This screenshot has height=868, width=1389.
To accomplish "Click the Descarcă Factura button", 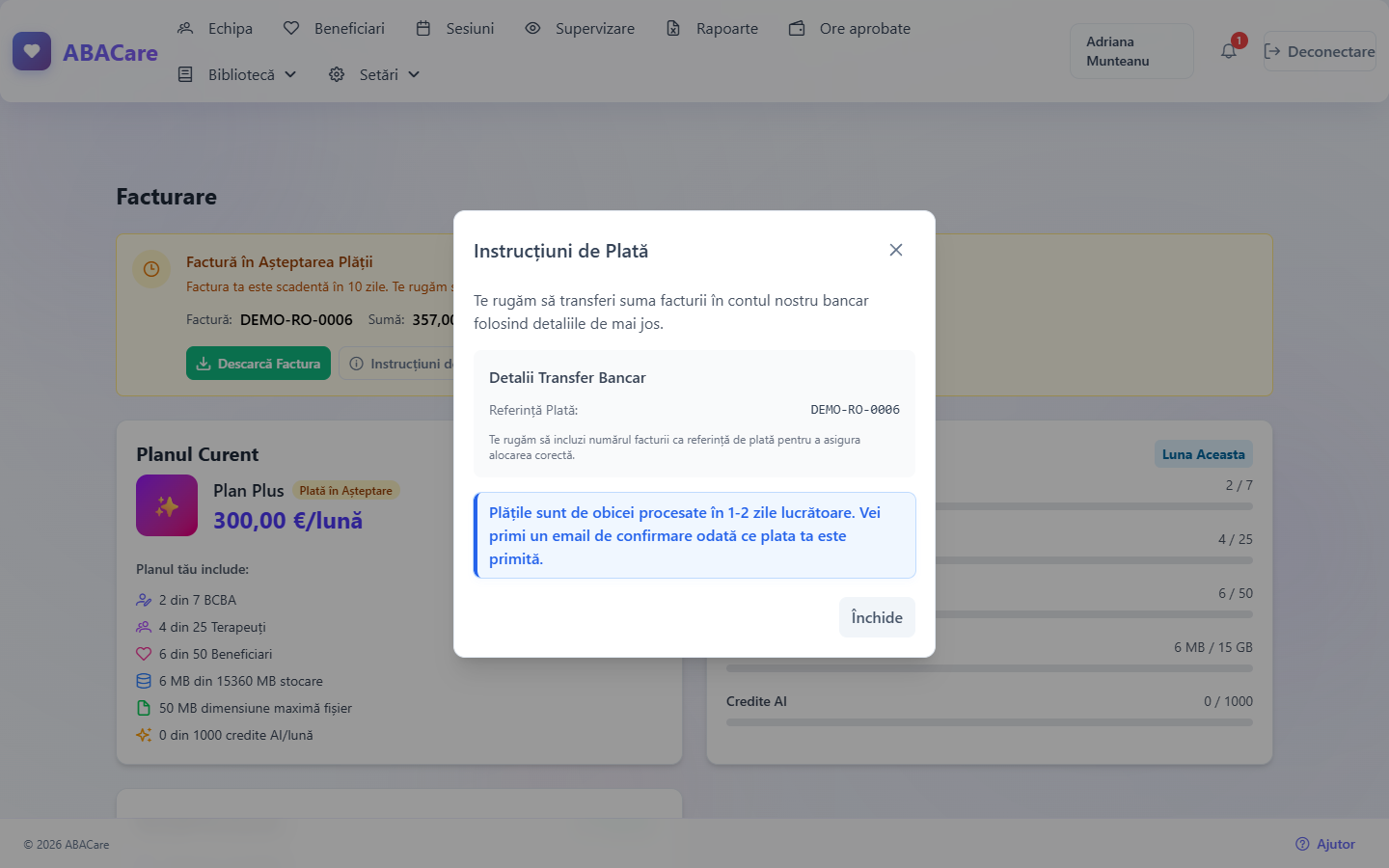I will tap(259, 364).
